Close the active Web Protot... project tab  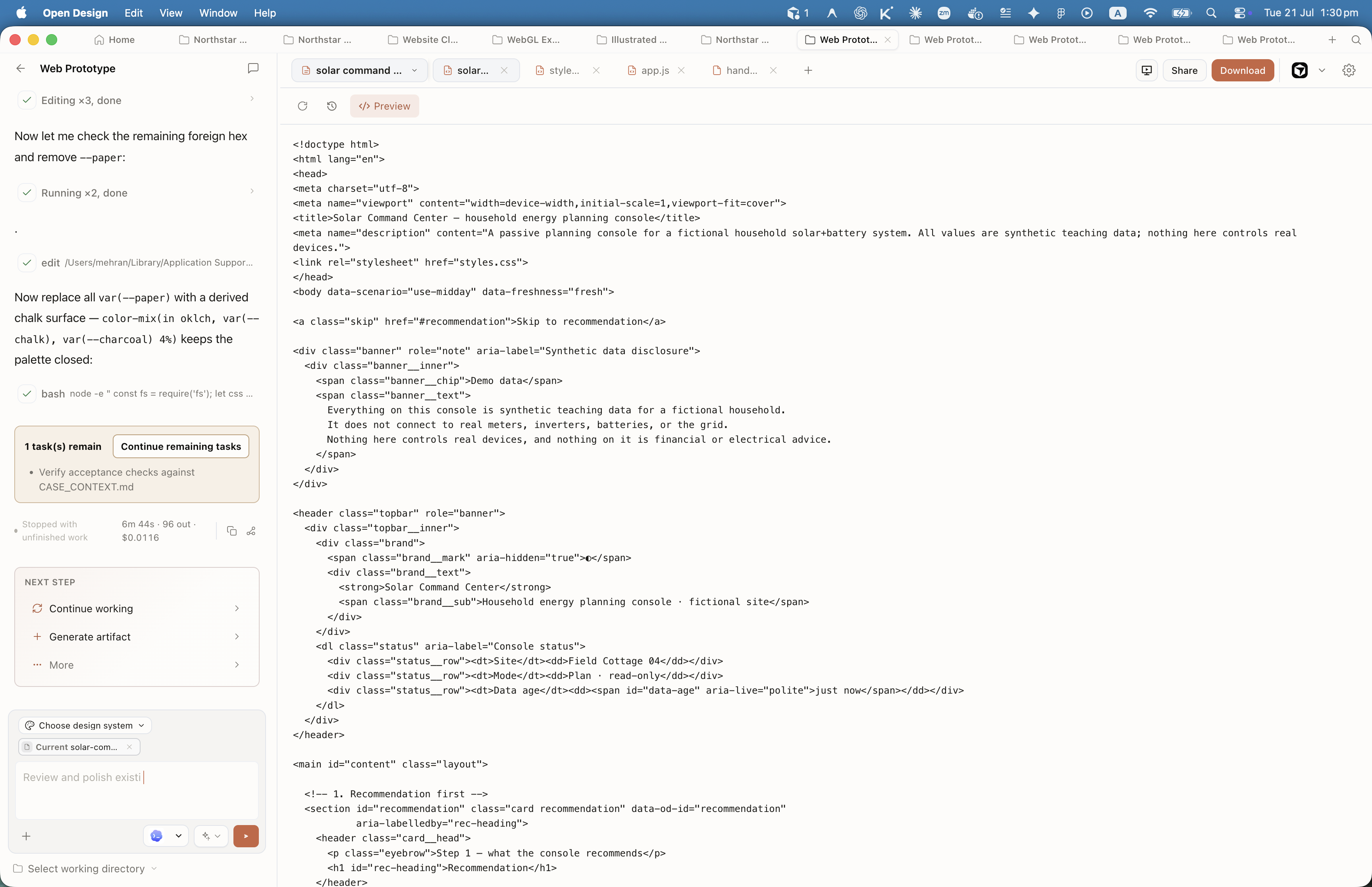tap(887, 40)
